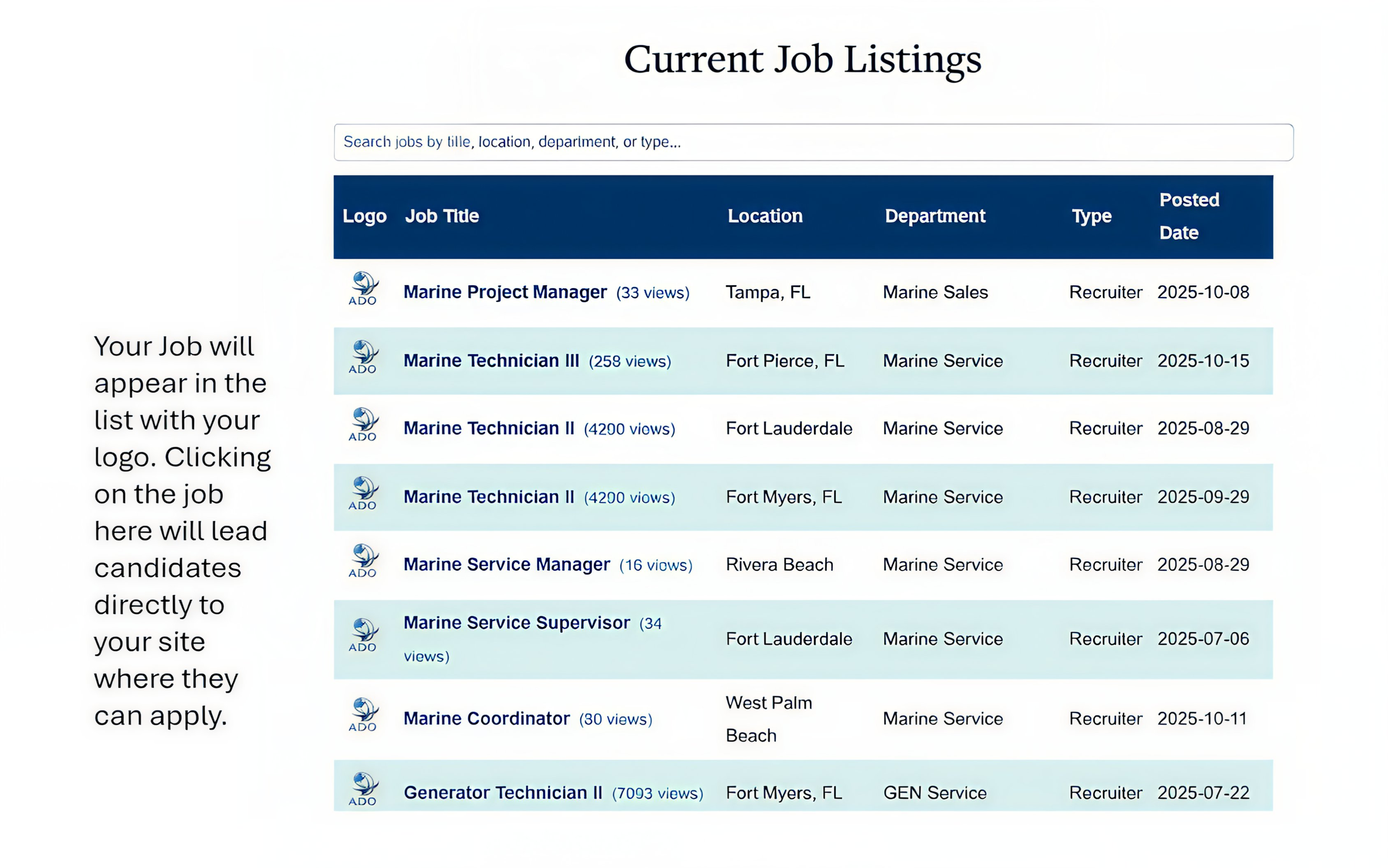Open the Marine Service Manager listing
Viewport: 1388px width, 868px height.
point(506,564)
